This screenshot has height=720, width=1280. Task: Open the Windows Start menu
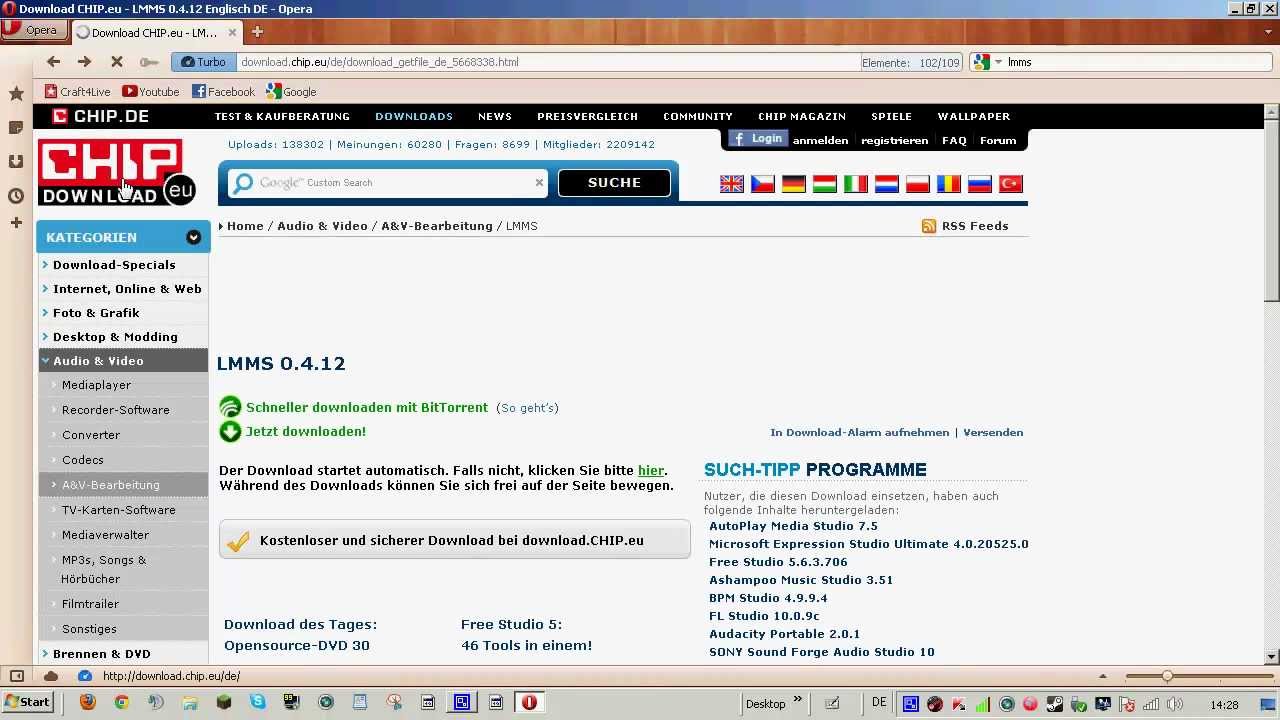click(x=28, y=702)
